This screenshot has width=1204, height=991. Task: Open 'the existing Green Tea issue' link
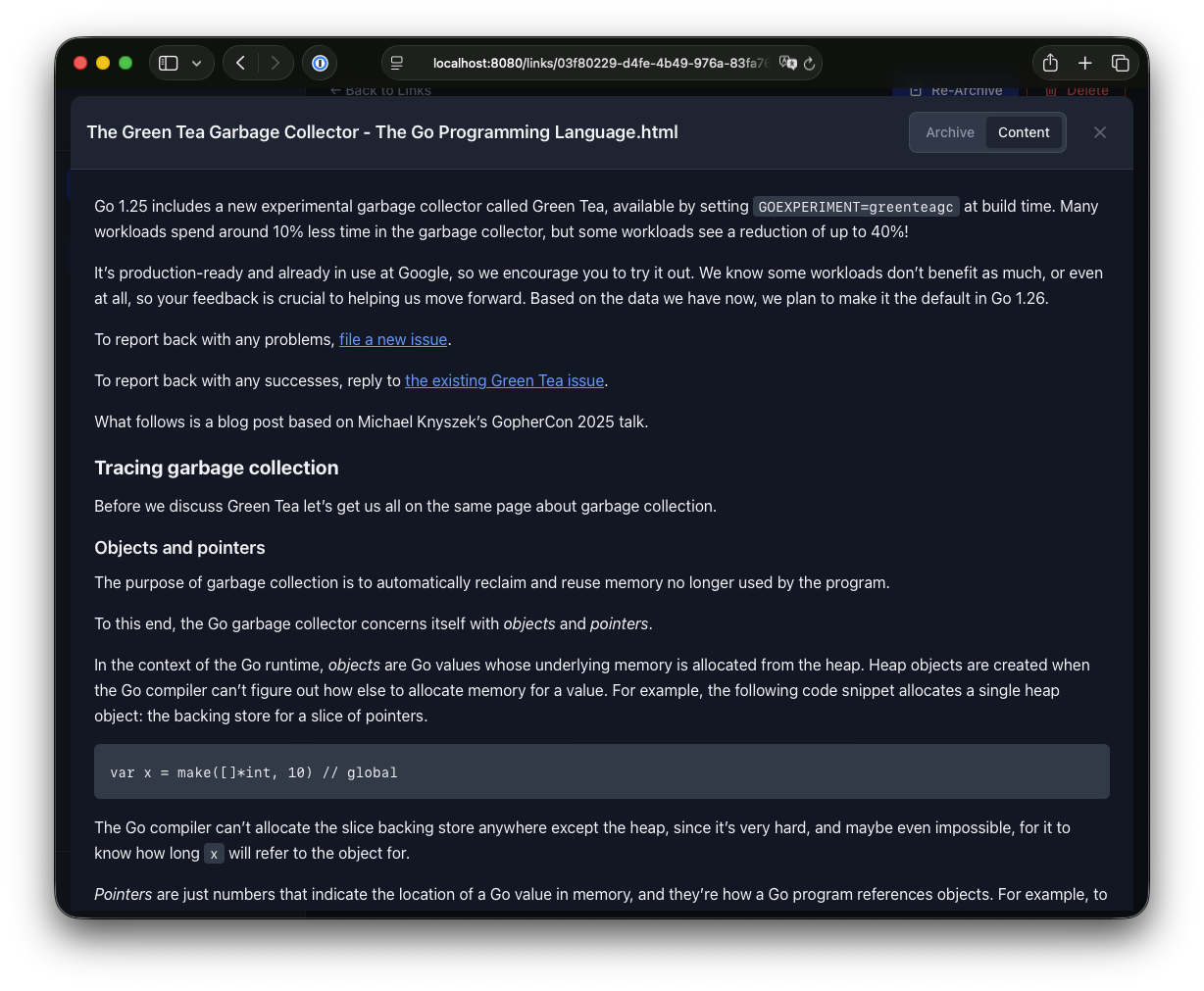tap(504, 380)
